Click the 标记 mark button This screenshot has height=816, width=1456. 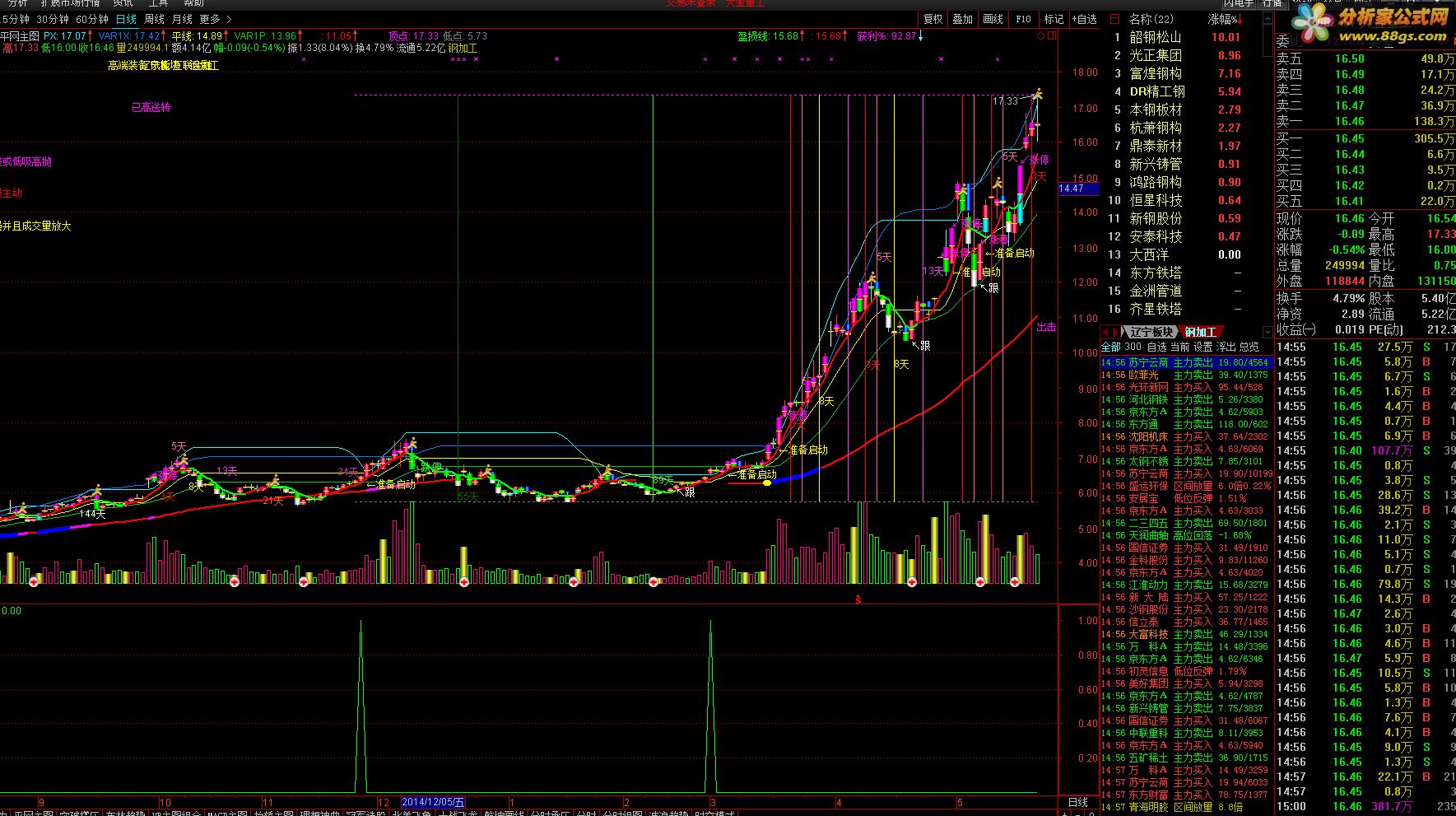1054,19
